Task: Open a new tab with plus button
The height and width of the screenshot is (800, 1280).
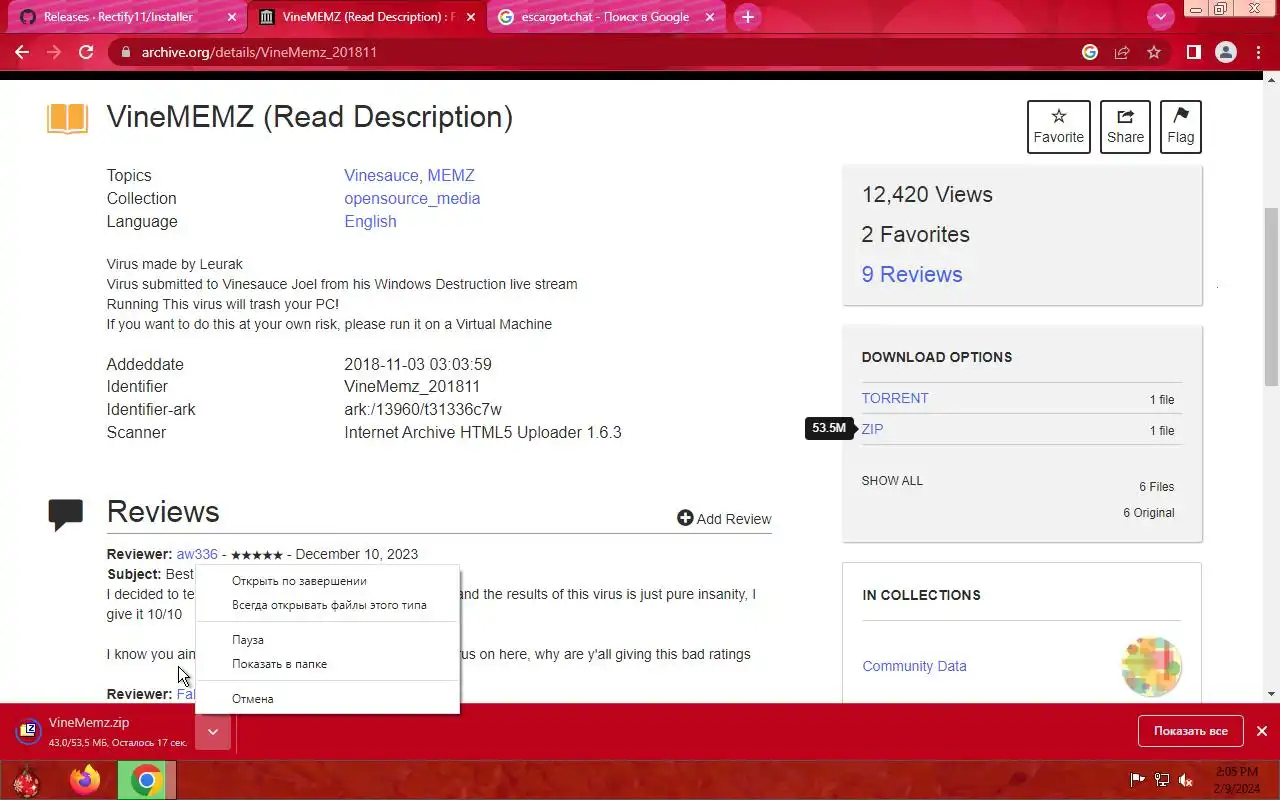Action: click(747, 17)
